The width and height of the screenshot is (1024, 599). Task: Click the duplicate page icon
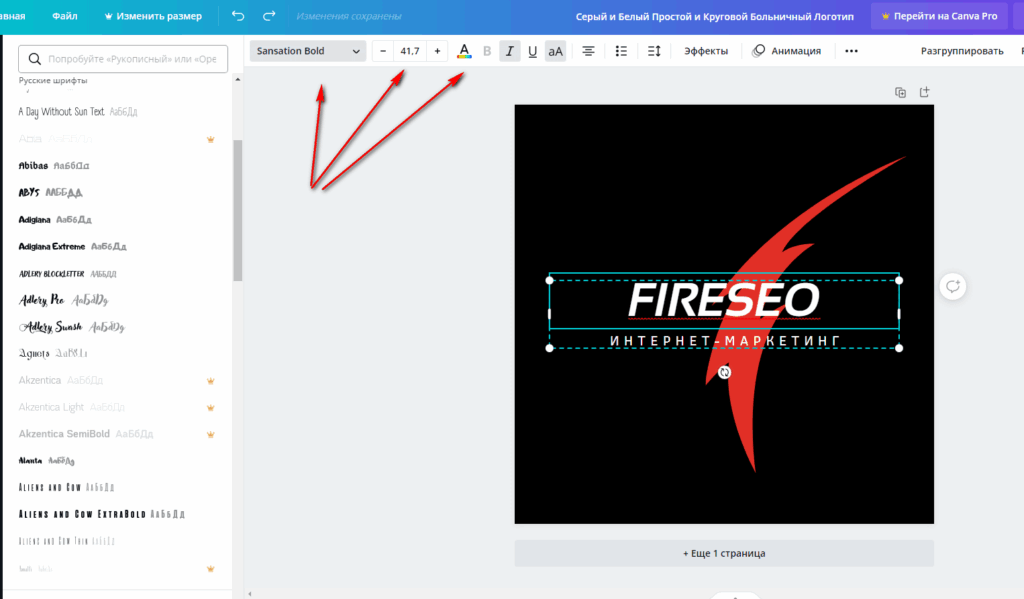click(900, 92)
